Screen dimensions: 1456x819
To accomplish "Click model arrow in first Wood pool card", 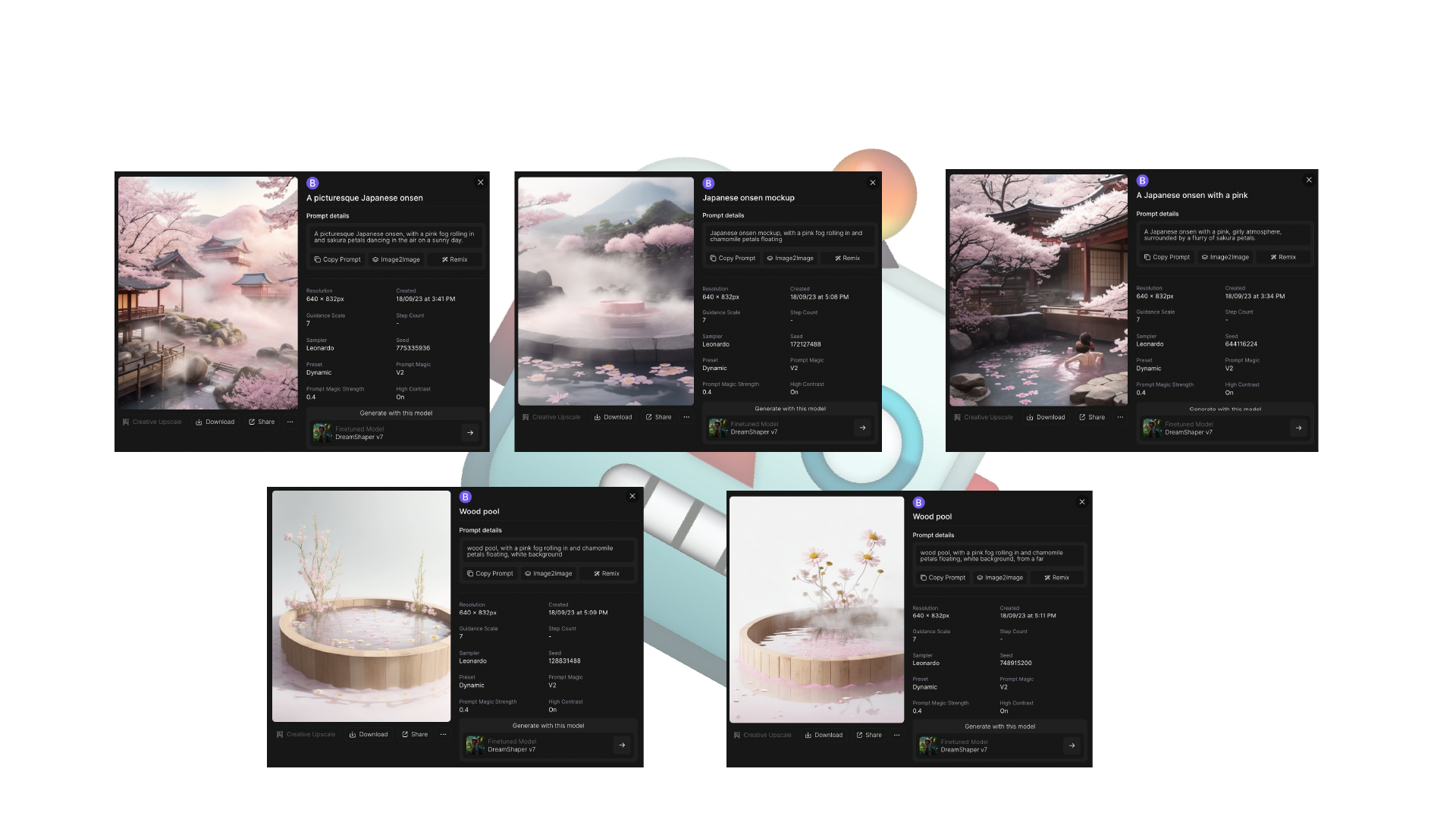I will 622,745.
